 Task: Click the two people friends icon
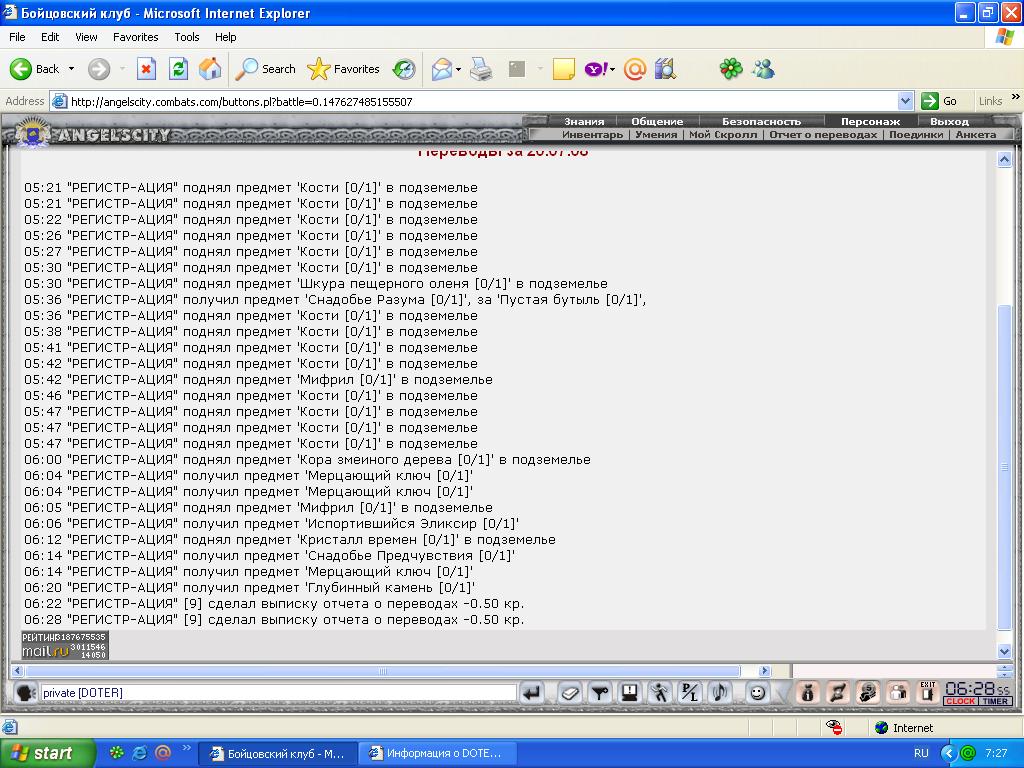click(898, 693)
